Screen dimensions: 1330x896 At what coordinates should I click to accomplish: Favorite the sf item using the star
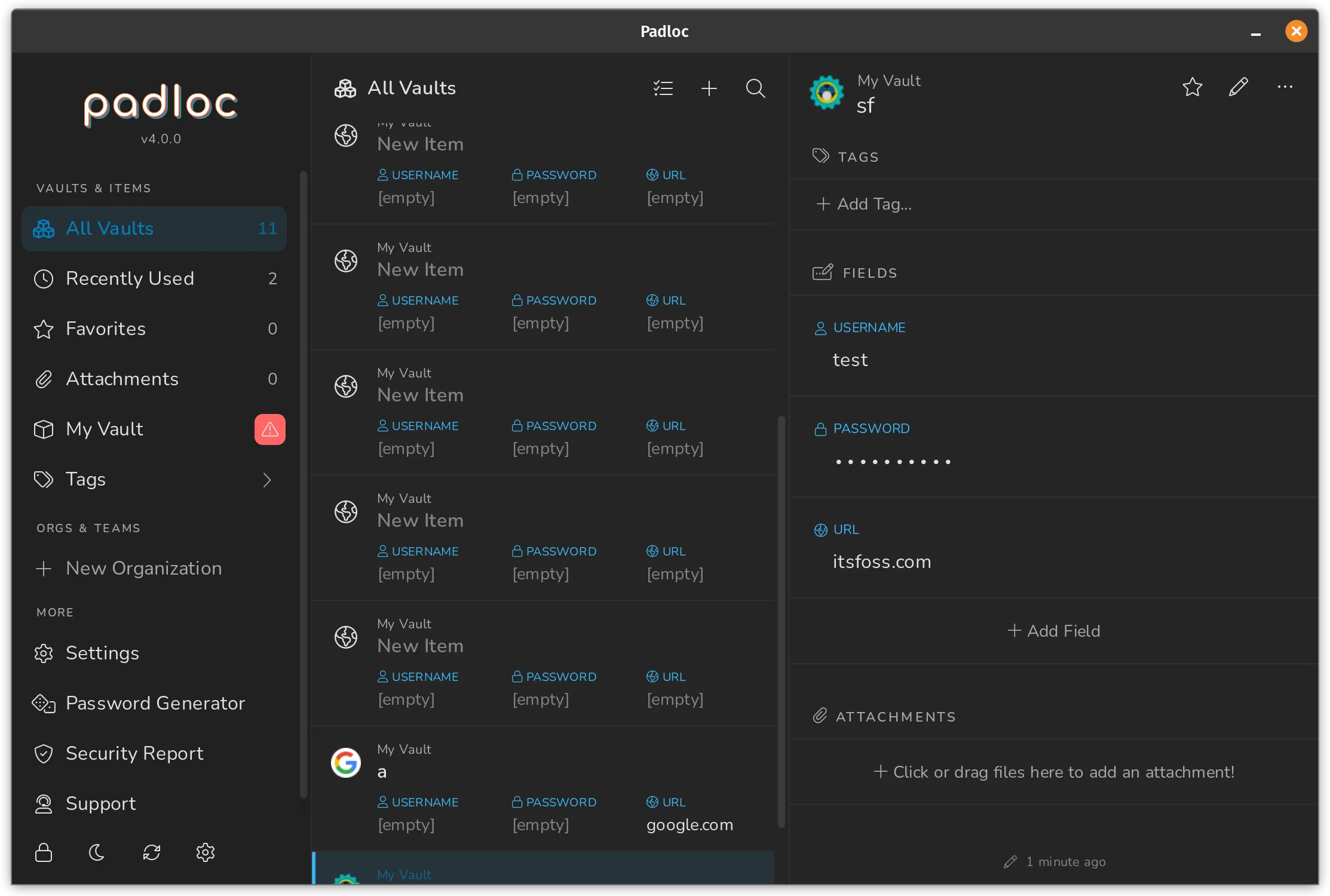(1192, 87)
